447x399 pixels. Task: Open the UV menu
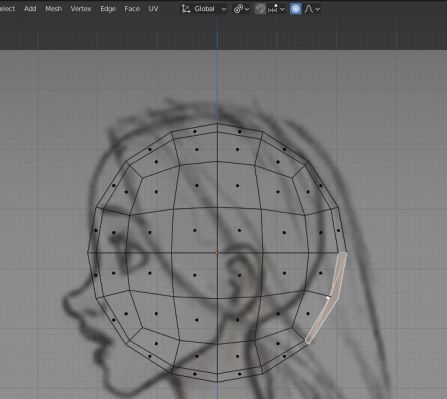(153, 9)
